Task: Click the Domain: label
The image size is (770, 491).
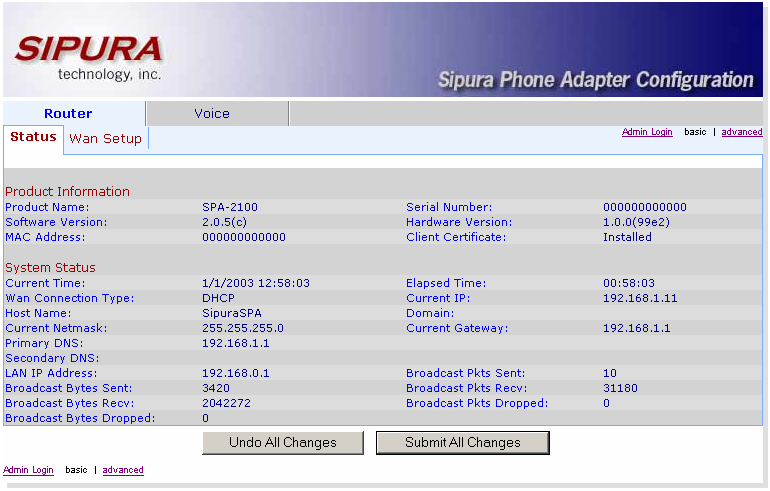Action: [x=430, y=313]
